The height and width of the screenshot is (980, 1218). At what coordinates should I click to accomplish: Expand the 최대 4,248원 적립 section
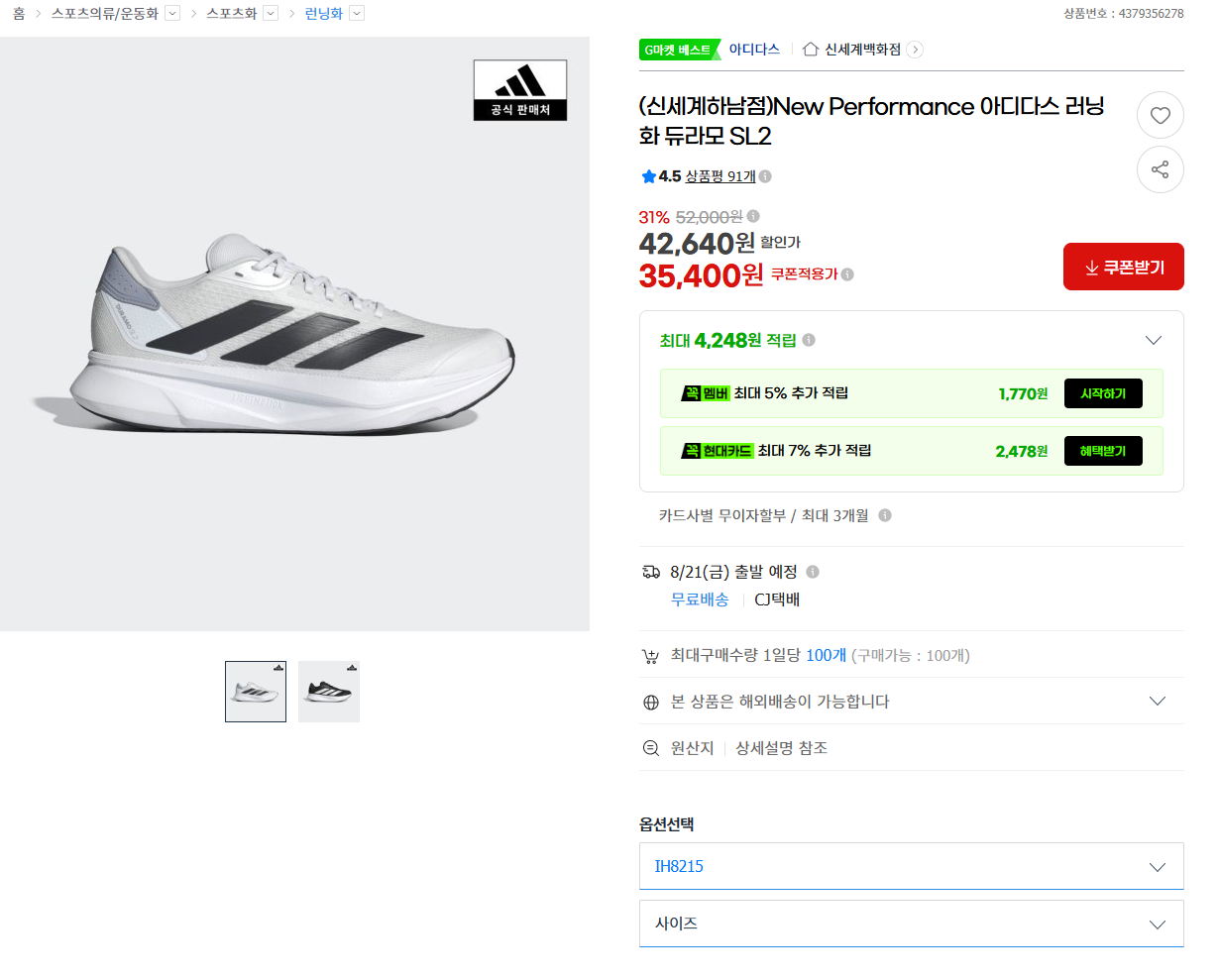point(1153,340)
